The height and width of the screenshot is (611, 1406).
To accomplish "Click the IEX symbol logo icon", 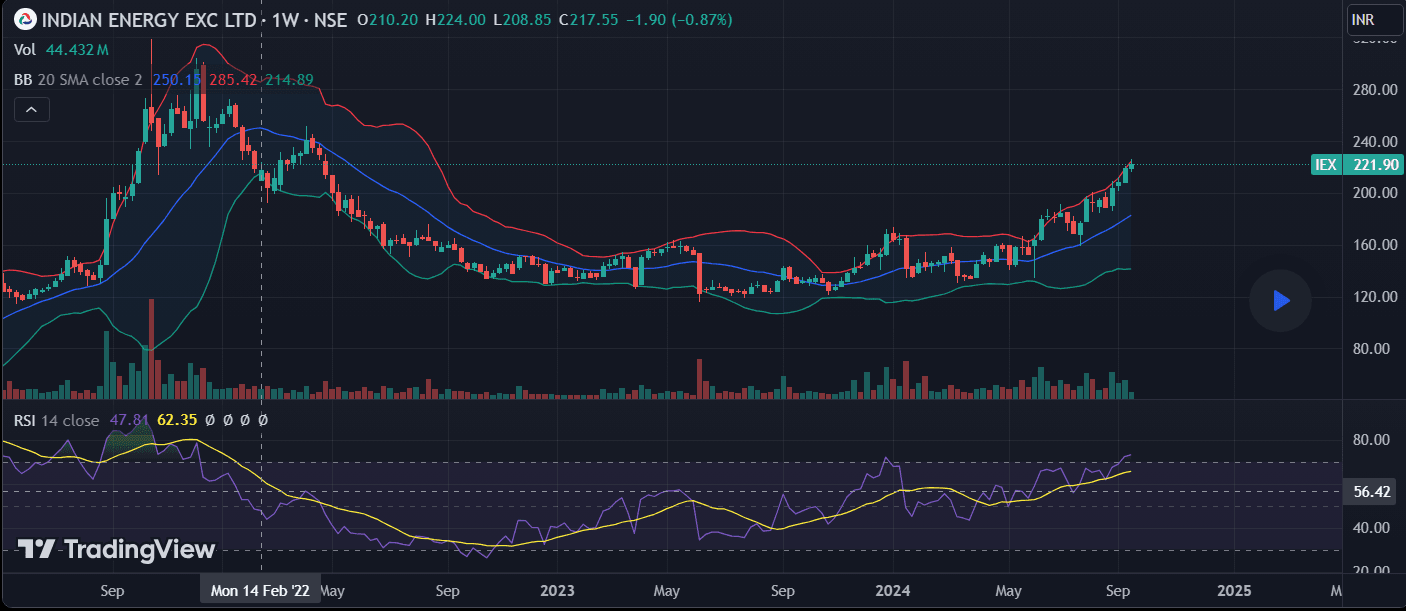I will point(25,19).
